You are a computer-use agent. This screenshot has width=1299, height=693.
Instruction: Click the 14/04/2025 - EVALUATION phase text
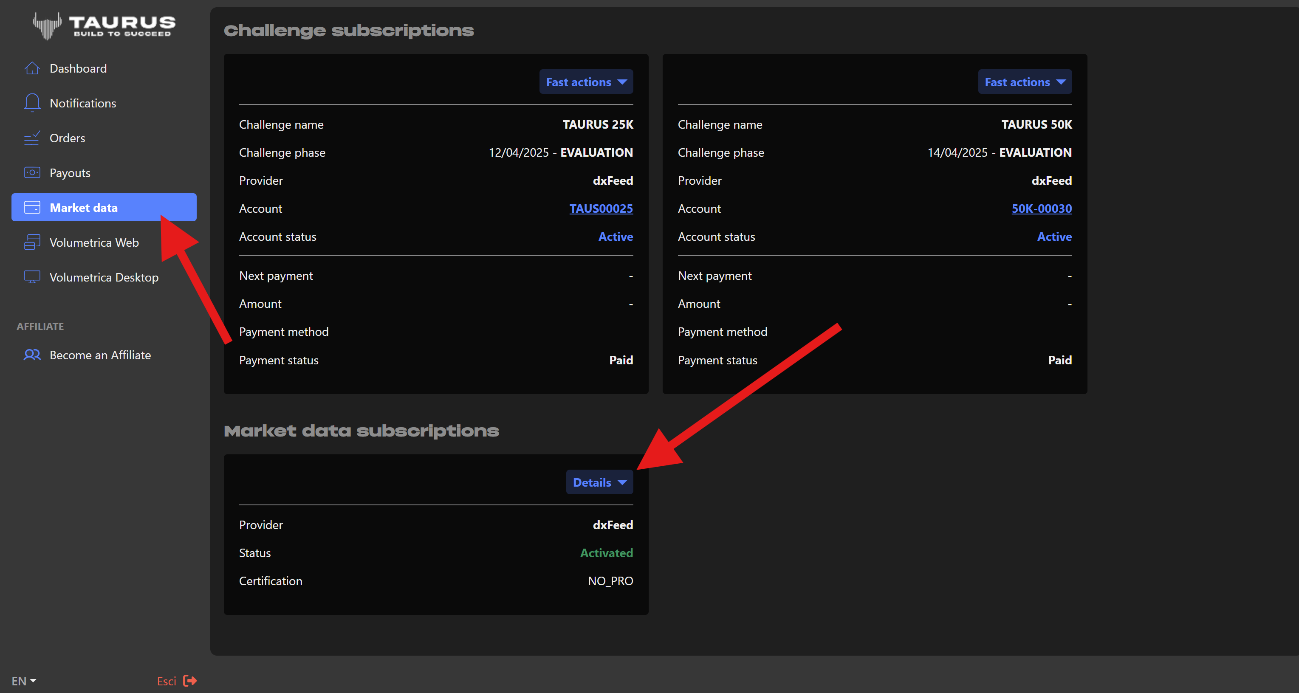tap(1000, 153)
